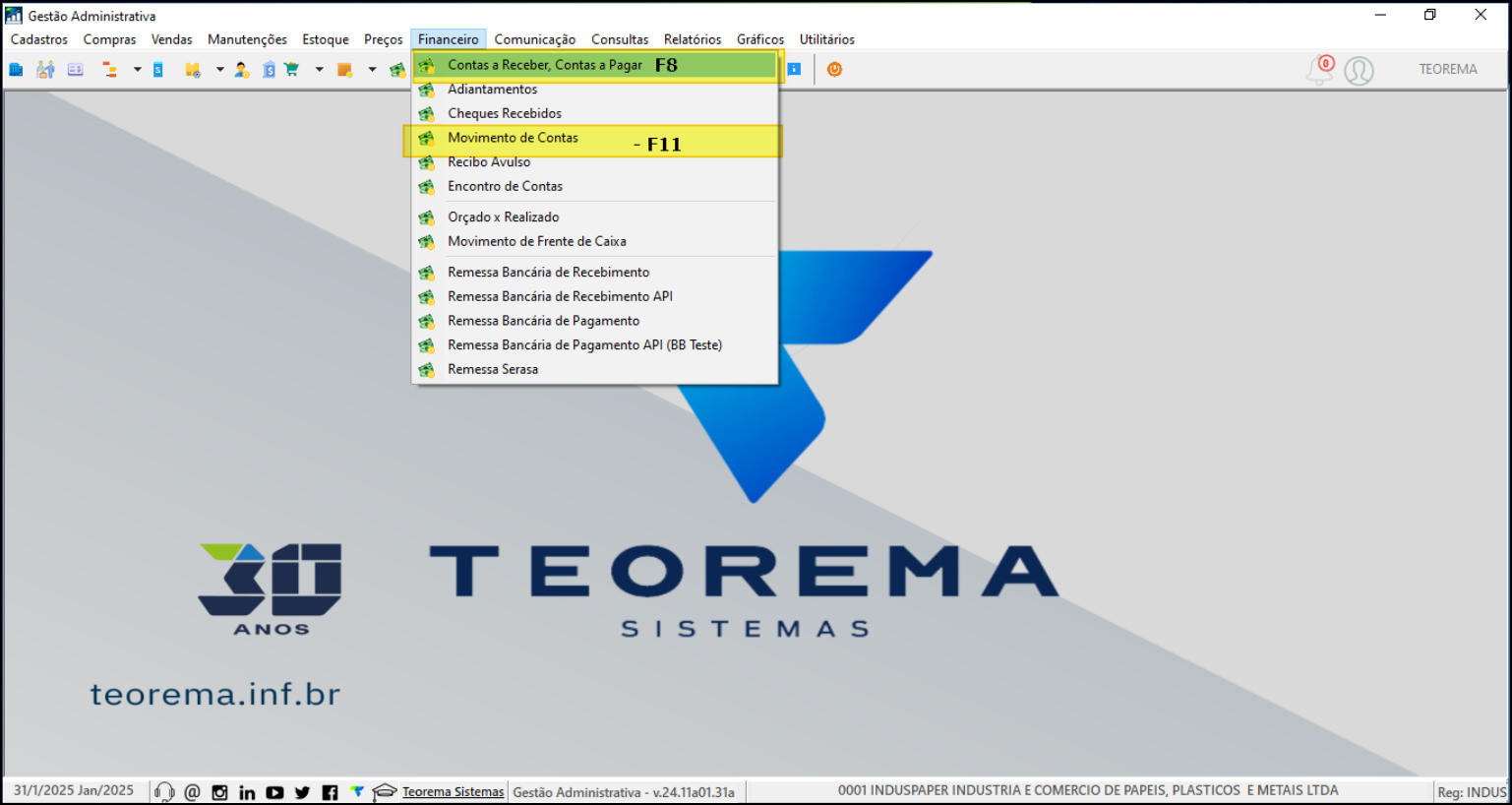Select Remessa Serasa from Financeiro menu
Screen dimensions: 1512x805
click(493, 369)
